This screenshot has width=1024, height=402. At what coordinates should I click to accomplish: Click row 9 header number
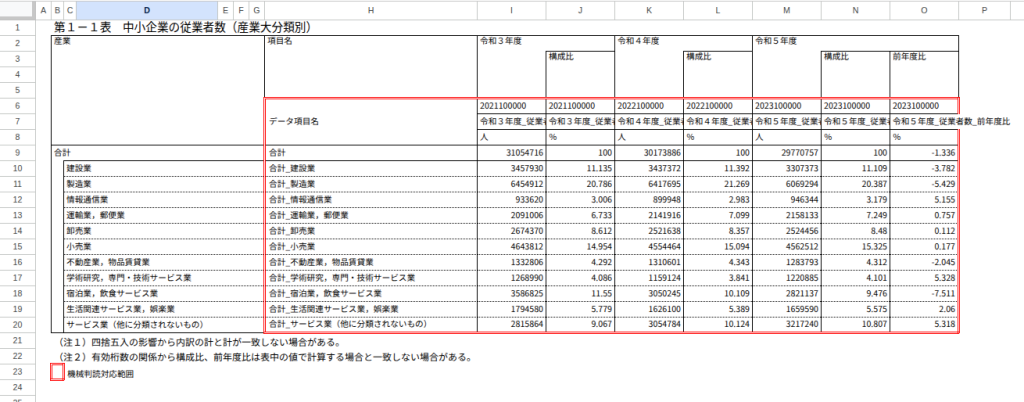(x=17, y=153)
